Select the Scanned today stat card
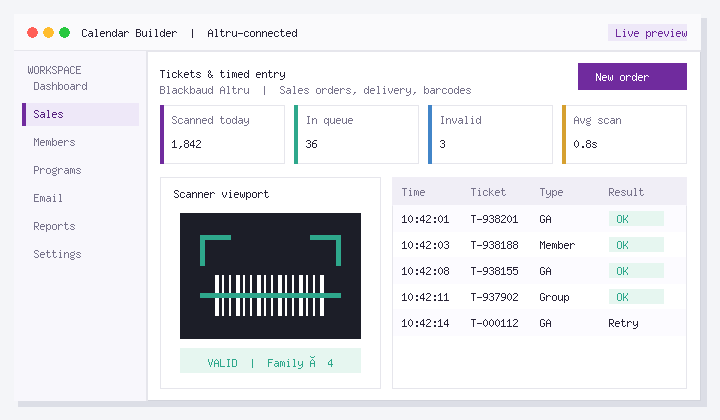 222,134
